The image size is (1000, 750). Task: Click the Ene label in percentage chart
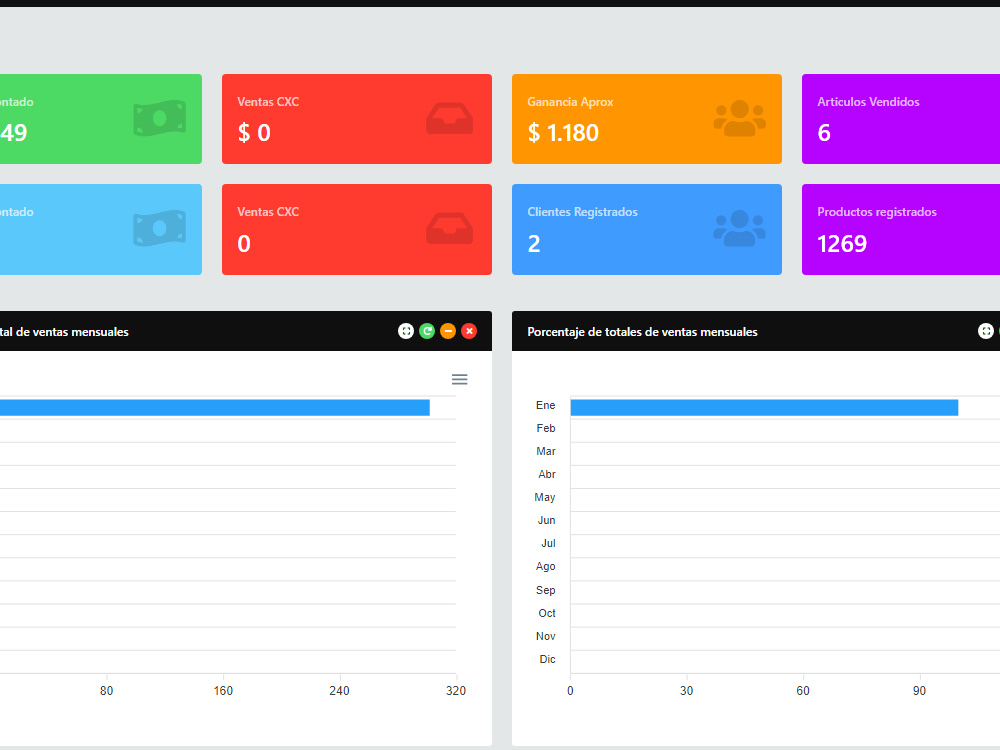click(x=545, y=405)
